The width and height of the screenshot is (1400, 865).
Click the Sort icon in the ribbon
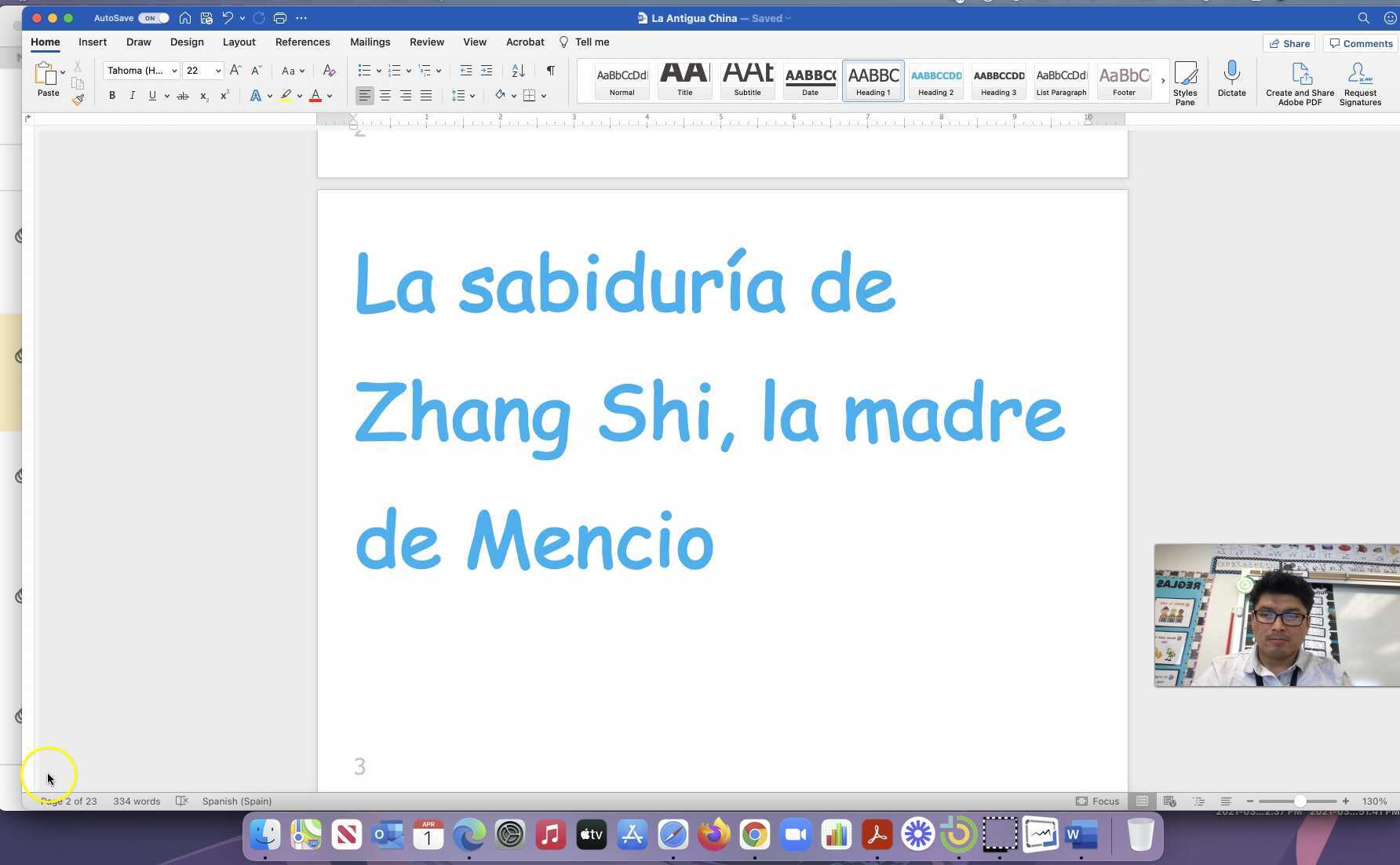[x=517, y=71]
